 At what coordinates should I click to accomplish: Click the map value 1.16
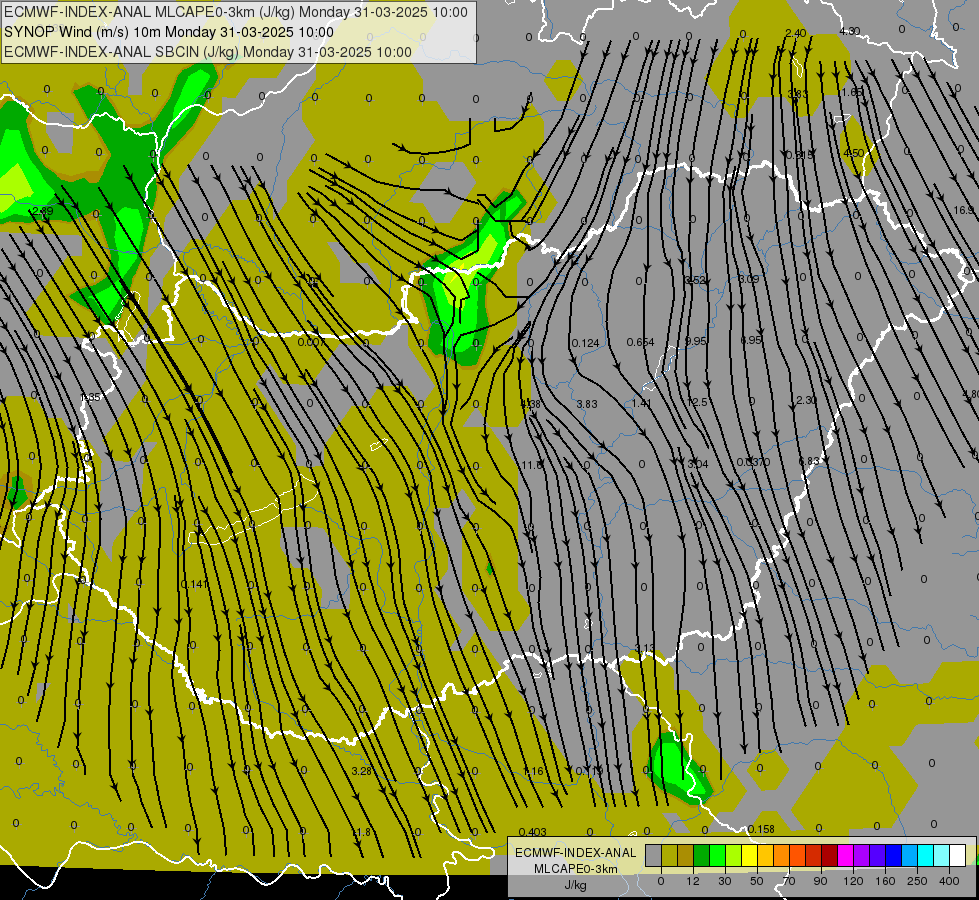point(533,771)
